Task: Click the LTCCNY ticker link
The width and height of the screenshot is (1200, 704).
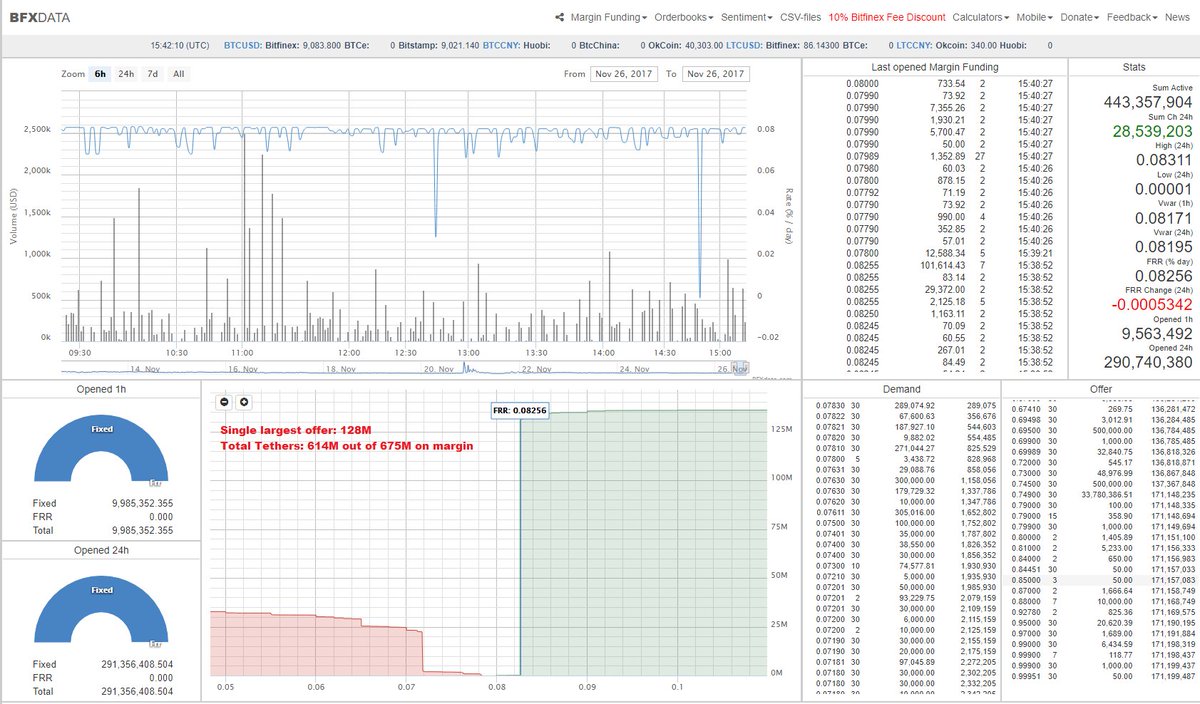Action: pos(914,46)
